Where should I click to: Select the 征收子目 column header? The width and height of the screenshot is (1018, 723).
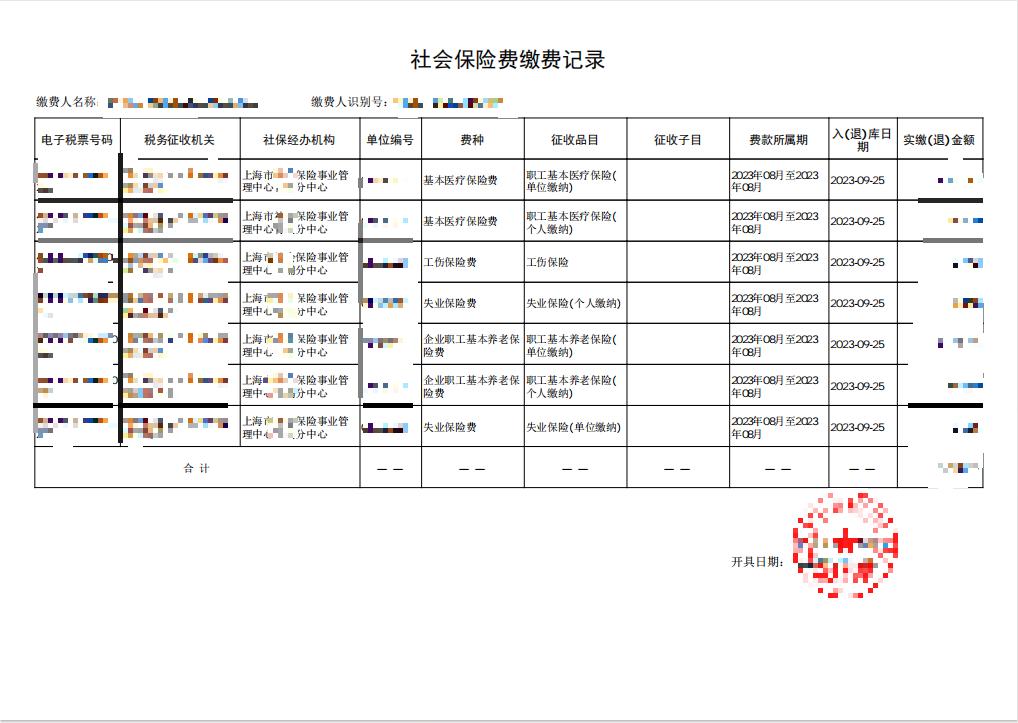point(678,140)
